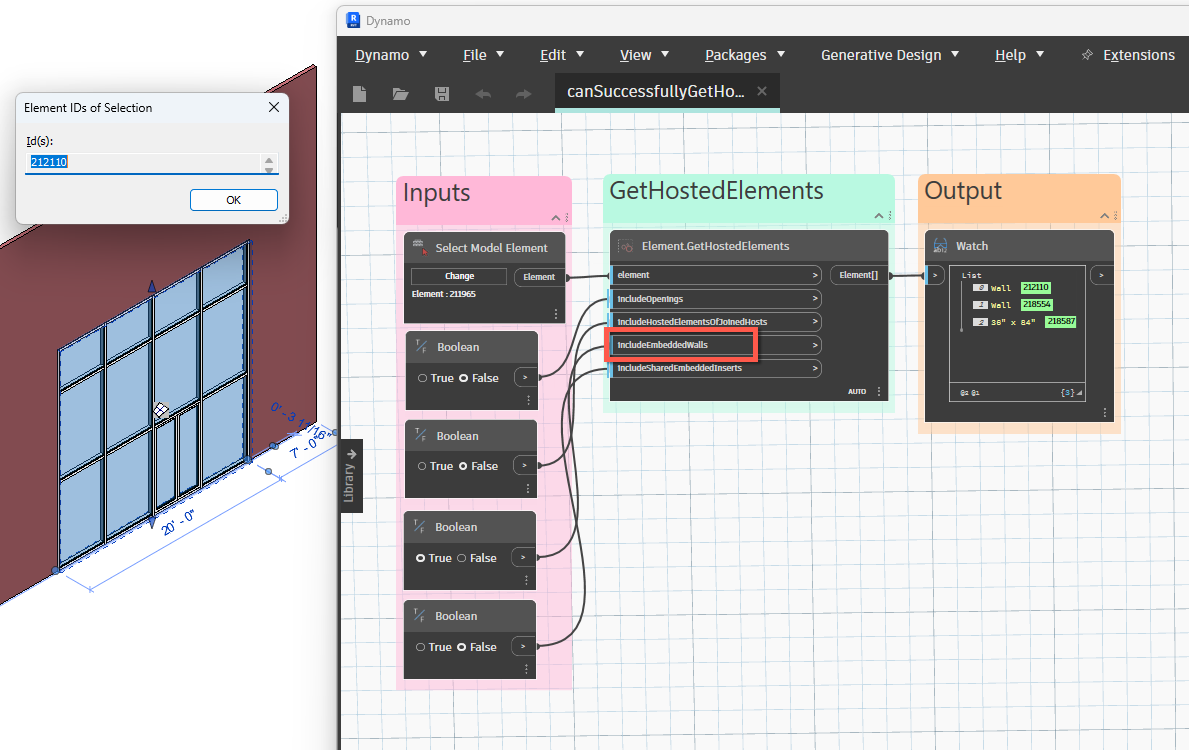1189x750 pixels.
Task: Click the Watch node's output port arrow
Action: point(1102,275)
